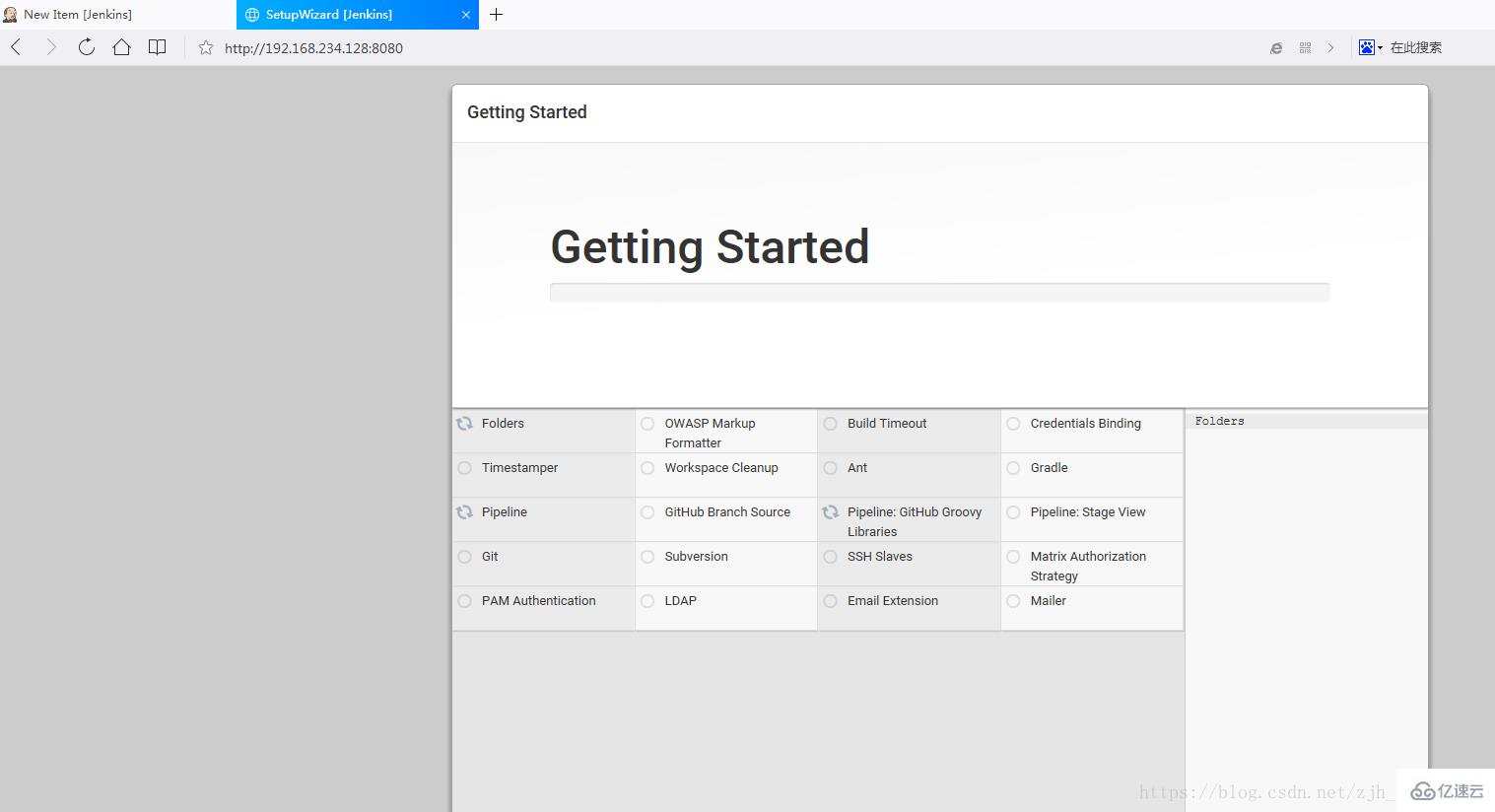Open the Baidu search engine dropdown

tap(1371, 47)
